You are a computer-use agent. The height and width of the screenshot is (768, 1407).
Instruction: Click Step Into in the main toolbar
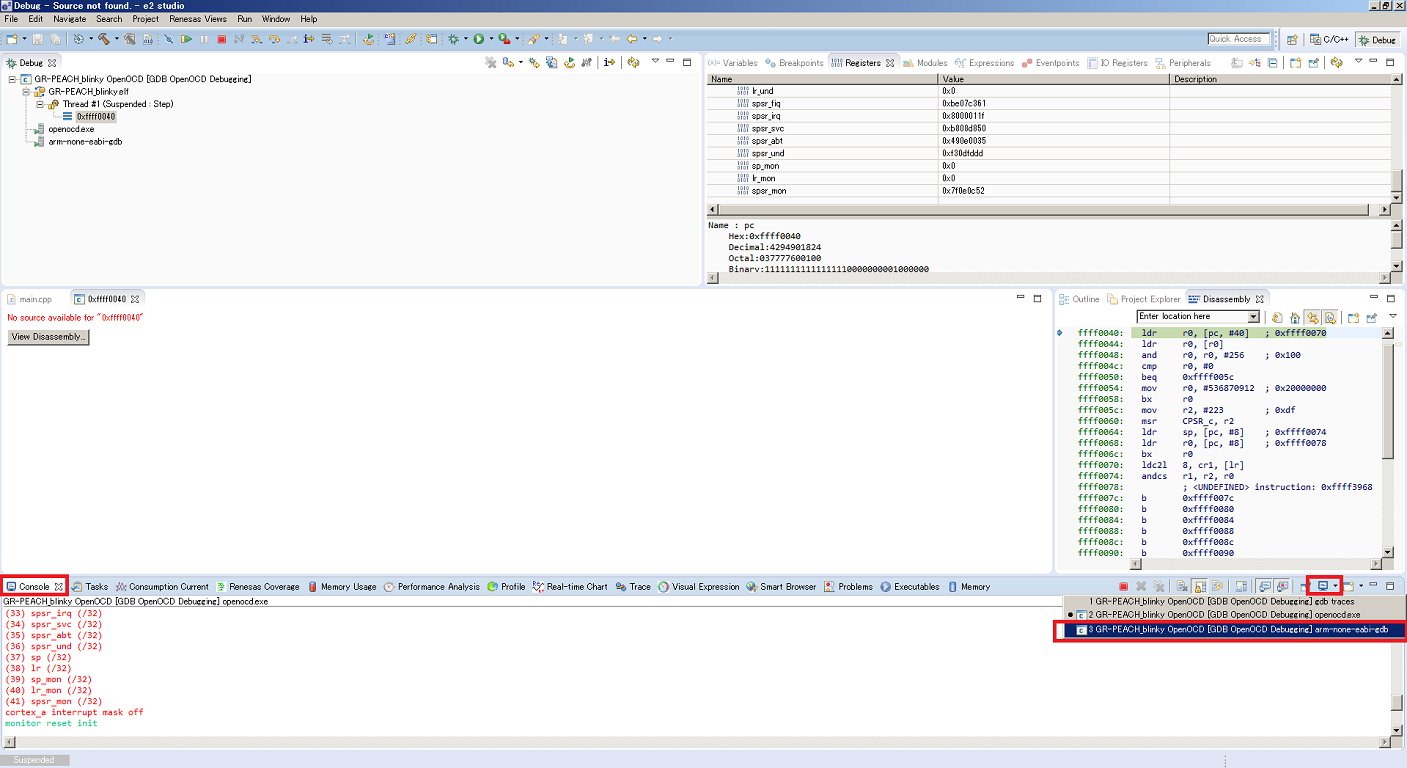point(256,39)
